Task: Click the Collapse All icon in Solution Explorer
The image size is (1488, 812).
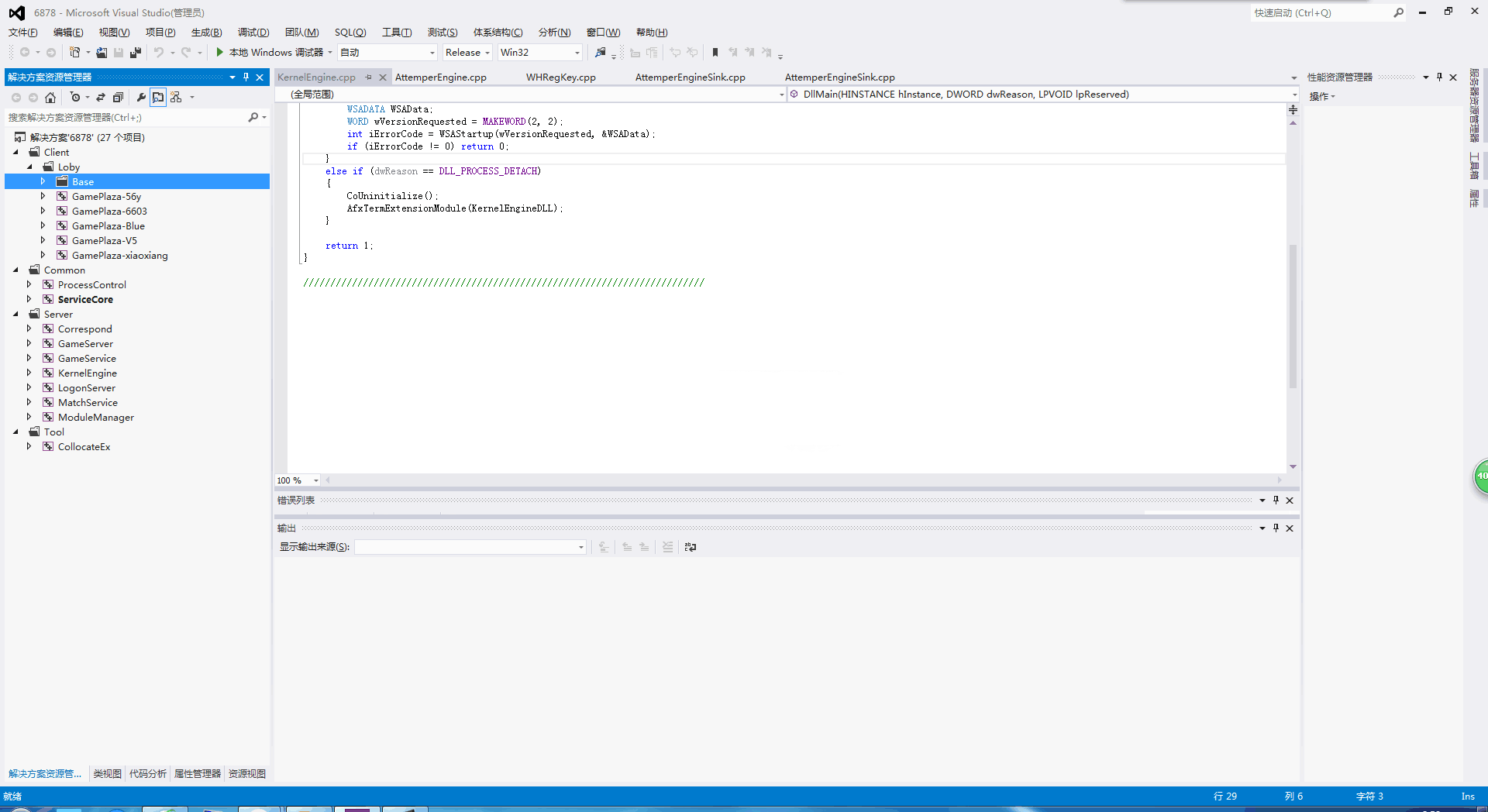Action: (x=118, y=97)
